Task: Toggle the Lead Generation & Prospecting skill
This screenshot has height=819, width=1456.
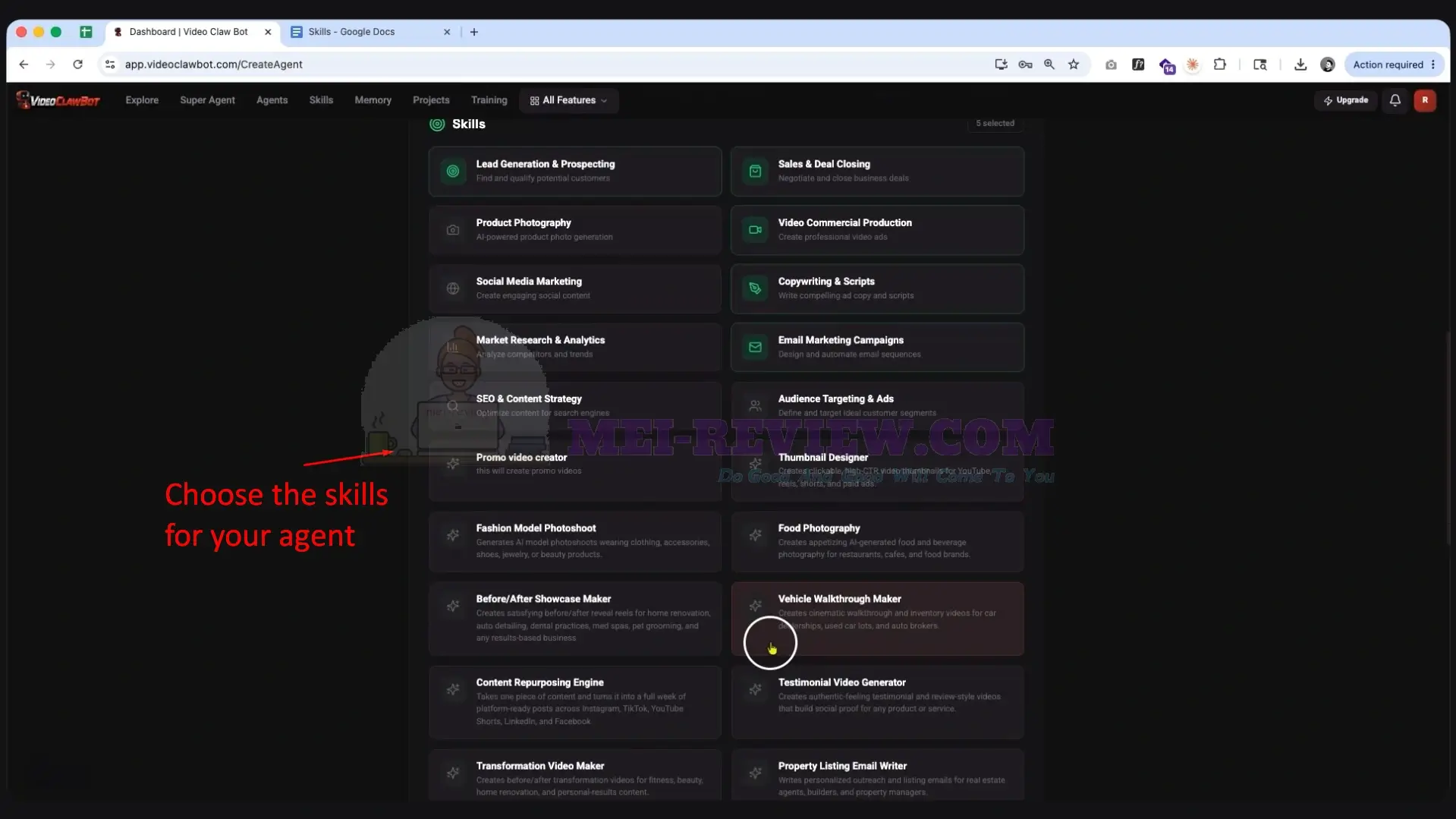Action: point(574,172)
